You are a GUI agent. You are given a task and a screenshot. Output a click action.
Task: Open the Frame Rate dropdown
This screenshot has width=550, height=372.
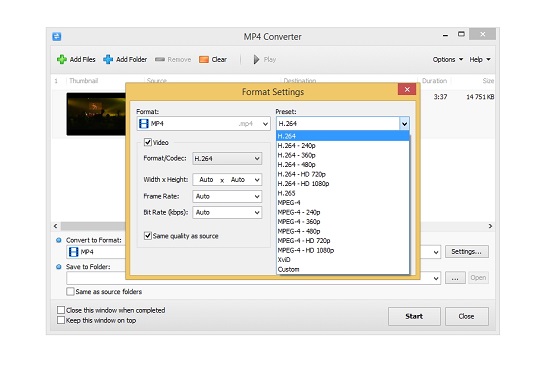point(227,196)
